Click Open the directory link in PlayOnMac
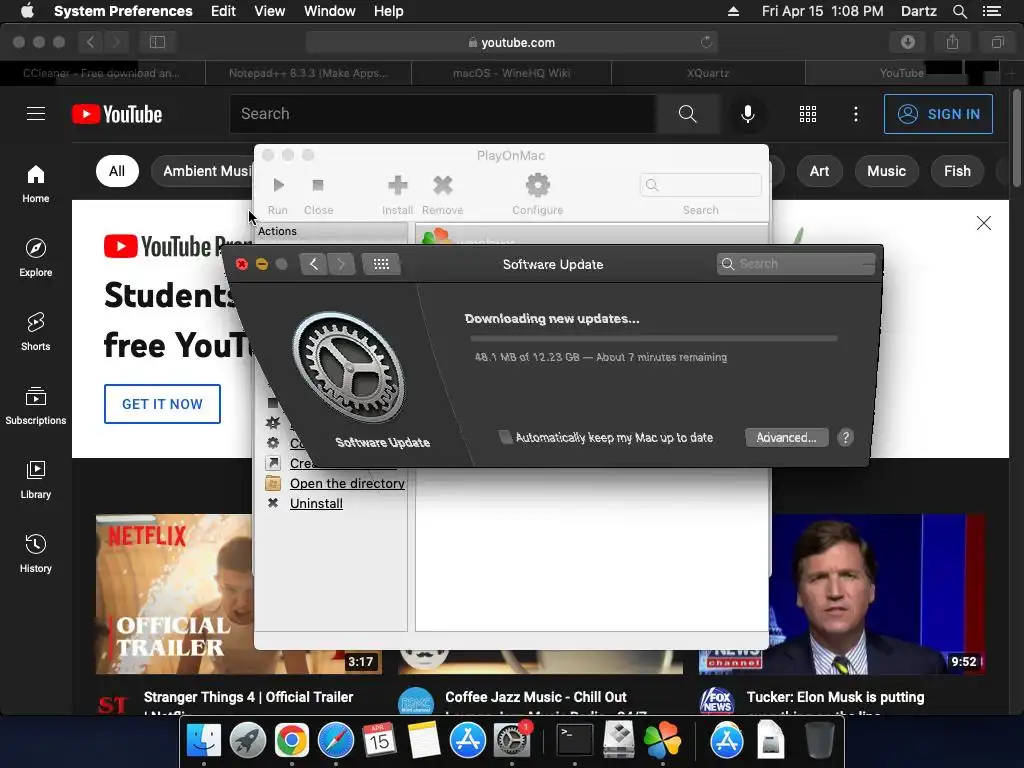The width and height of the screenshot is (1024, 768). [347, 483]
